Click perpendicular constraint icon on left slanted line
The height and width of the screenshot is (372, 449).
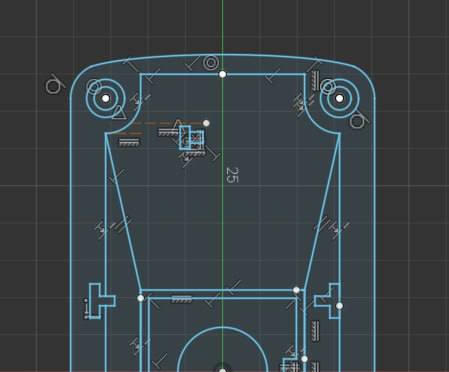[x=117, y=176]
